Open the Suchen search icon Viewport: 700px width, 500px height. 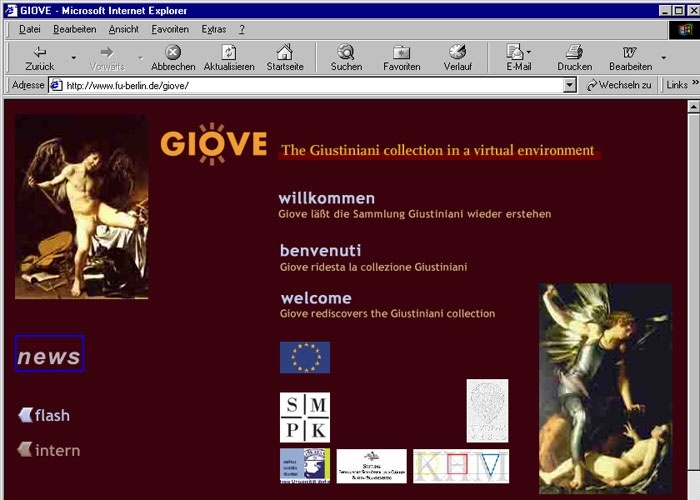pyautogui.click(x=346, y=52)
